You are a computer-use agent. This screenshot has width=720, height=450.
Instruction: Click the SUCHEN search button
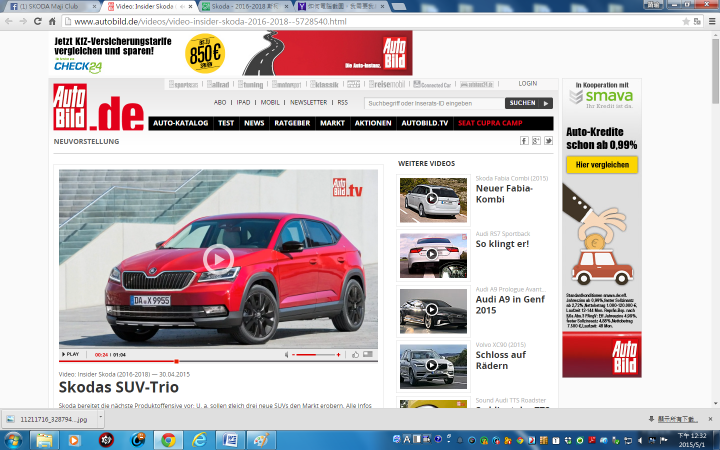tap(529, 103)
